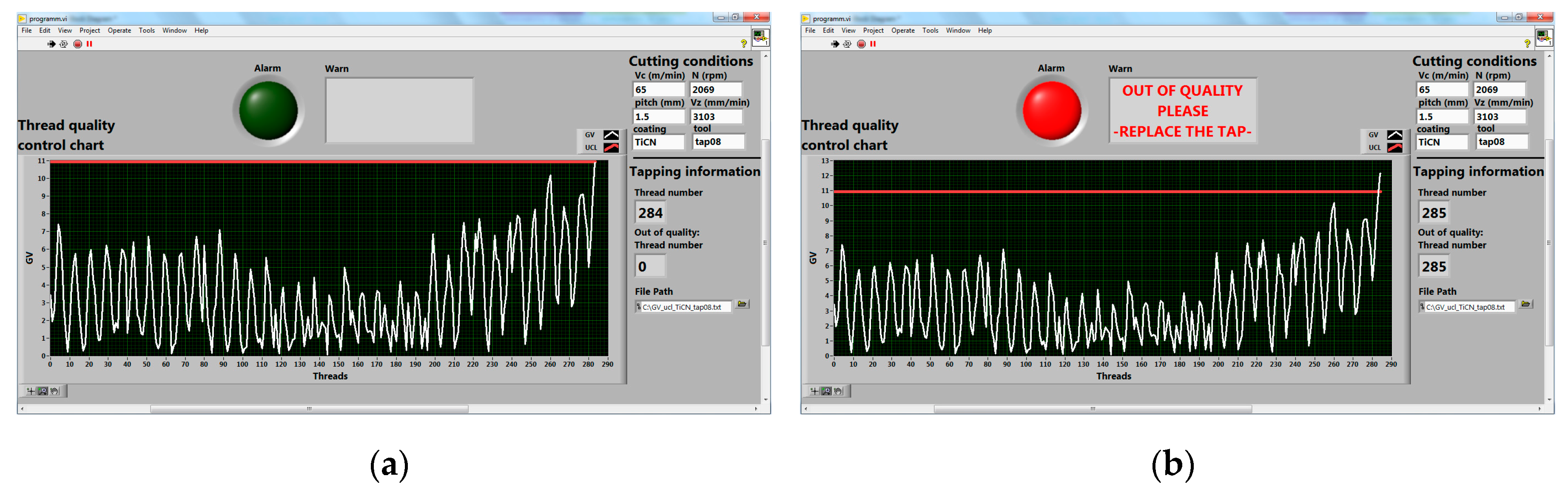
Task: Click GV plot legend swatch, left window
Action: [611, 135]
